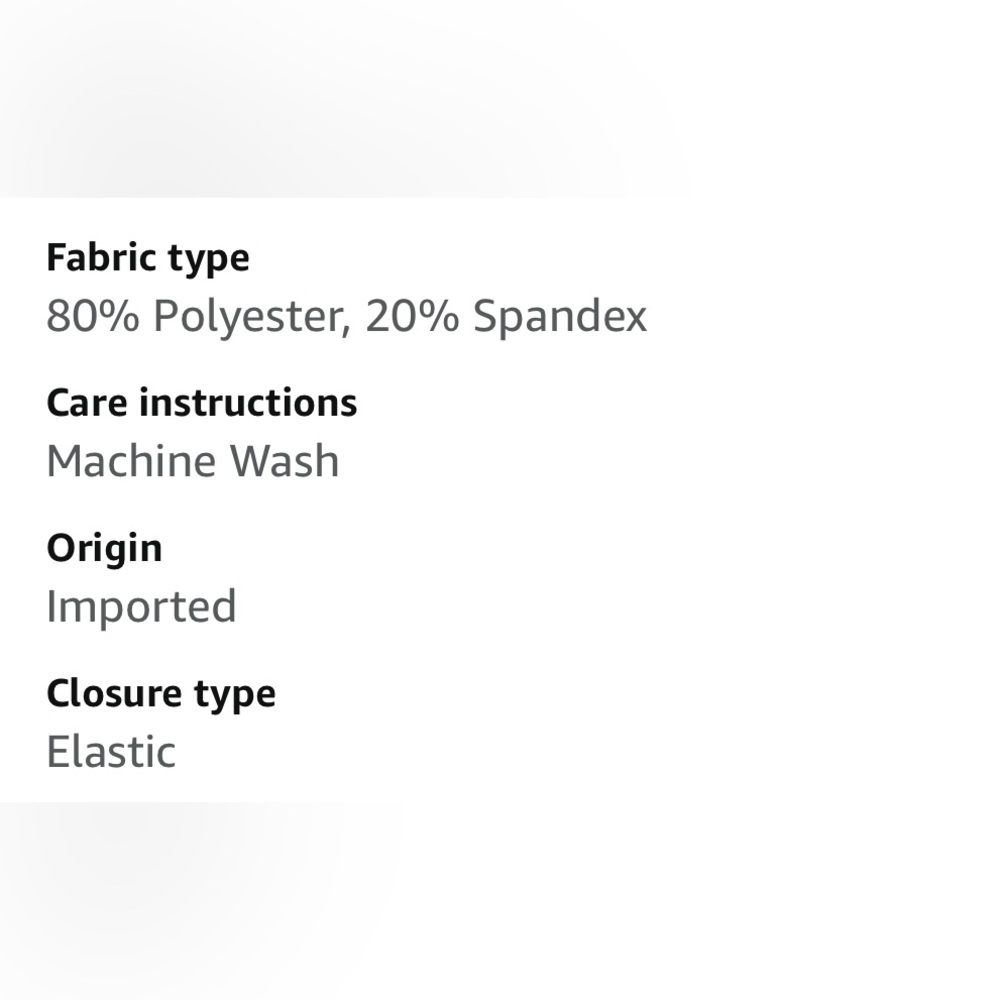Select the 'Imported' origin value
Screen dimensions: 1000x1000
click(142, 607)
